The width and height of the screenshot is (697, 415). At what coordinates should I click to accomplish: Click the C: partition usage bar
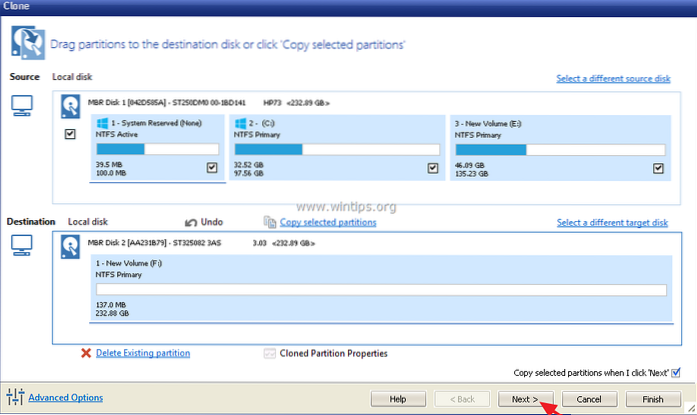[x=337, y=149]
